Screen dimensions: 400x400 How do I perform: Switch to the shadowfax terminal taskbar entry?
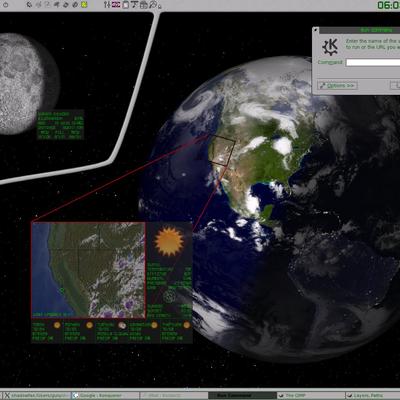(x=37, y=395)
